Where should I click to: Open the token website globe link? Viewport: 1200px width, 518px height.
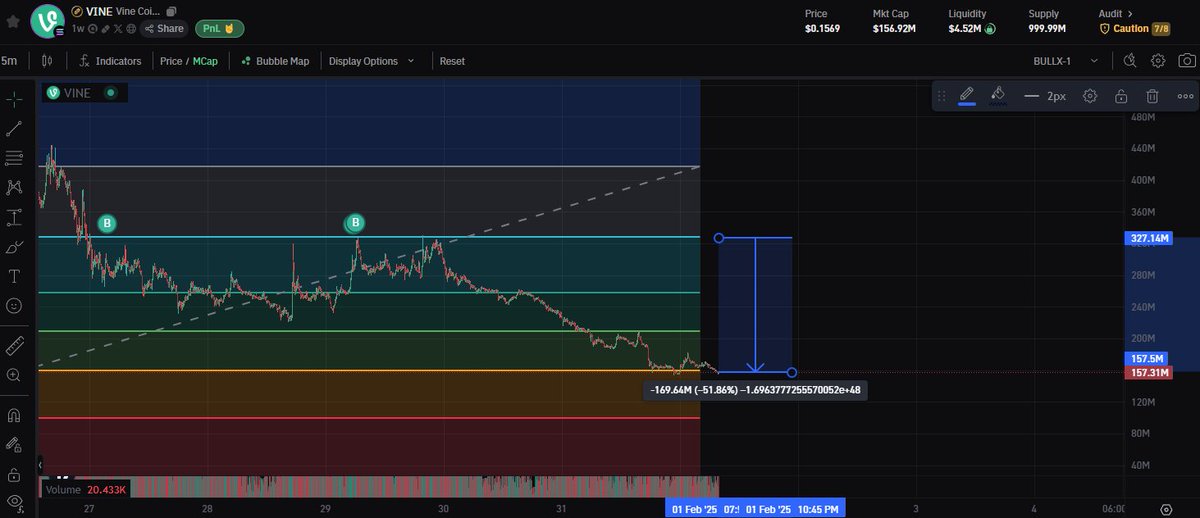[x=131, y=29]
